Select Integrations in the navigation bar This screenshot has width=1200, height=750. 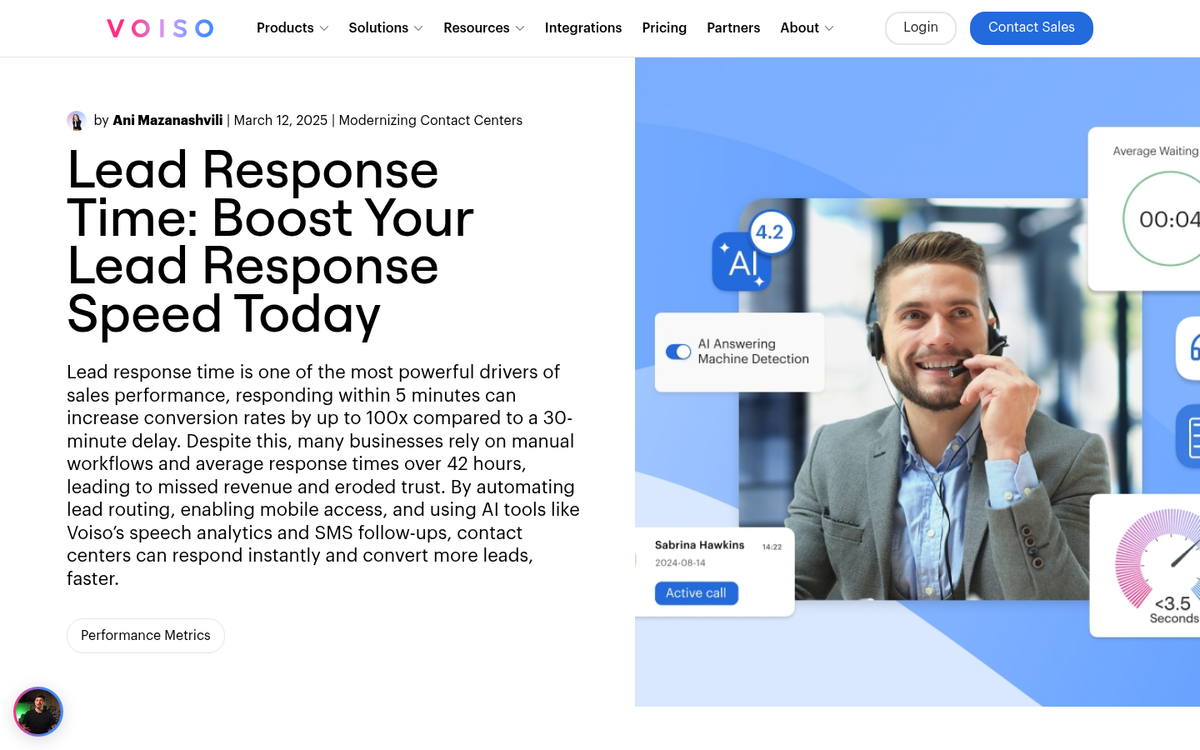pos(583,28)
